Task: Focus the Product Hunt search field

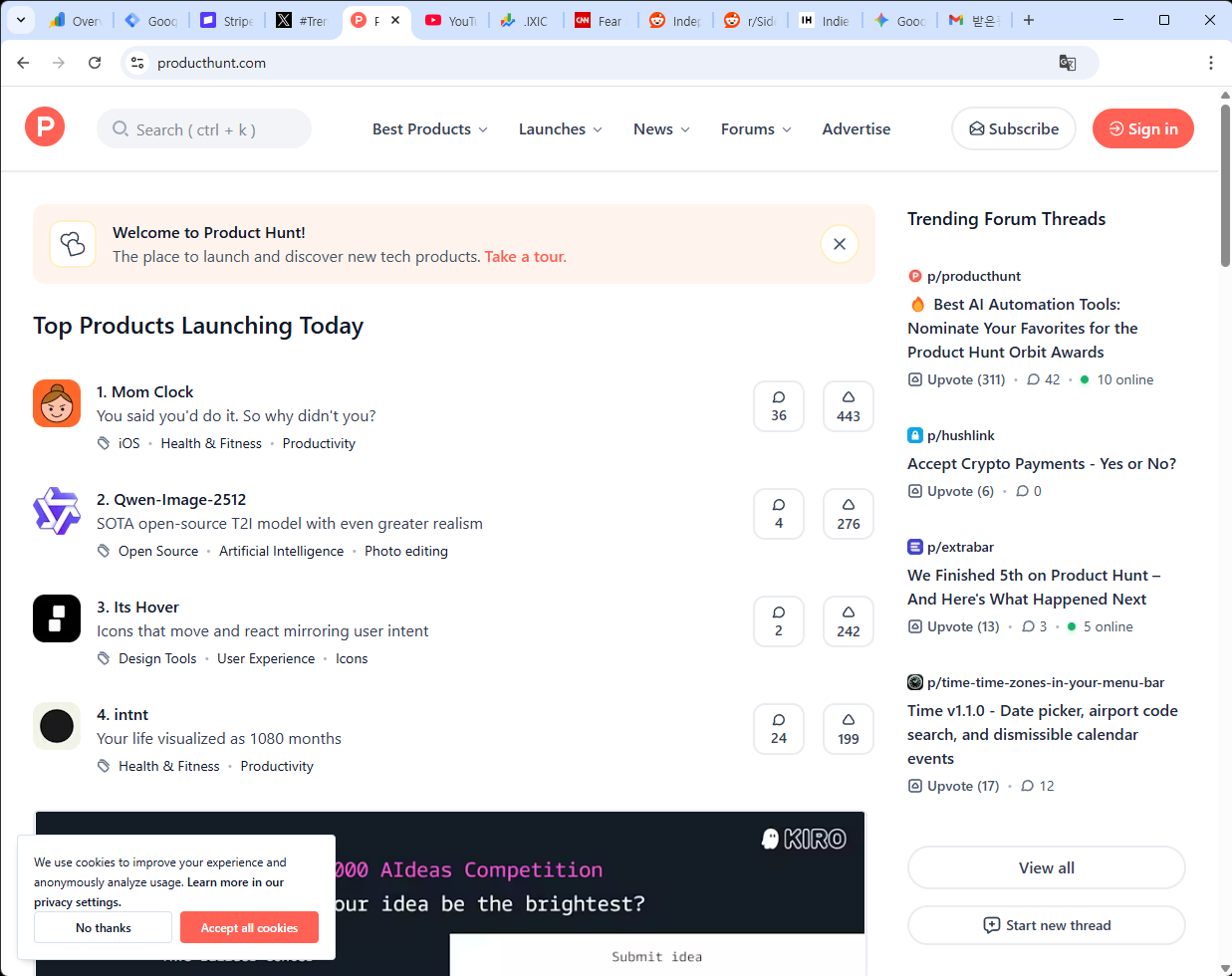Action: click(x=204, y=129)
